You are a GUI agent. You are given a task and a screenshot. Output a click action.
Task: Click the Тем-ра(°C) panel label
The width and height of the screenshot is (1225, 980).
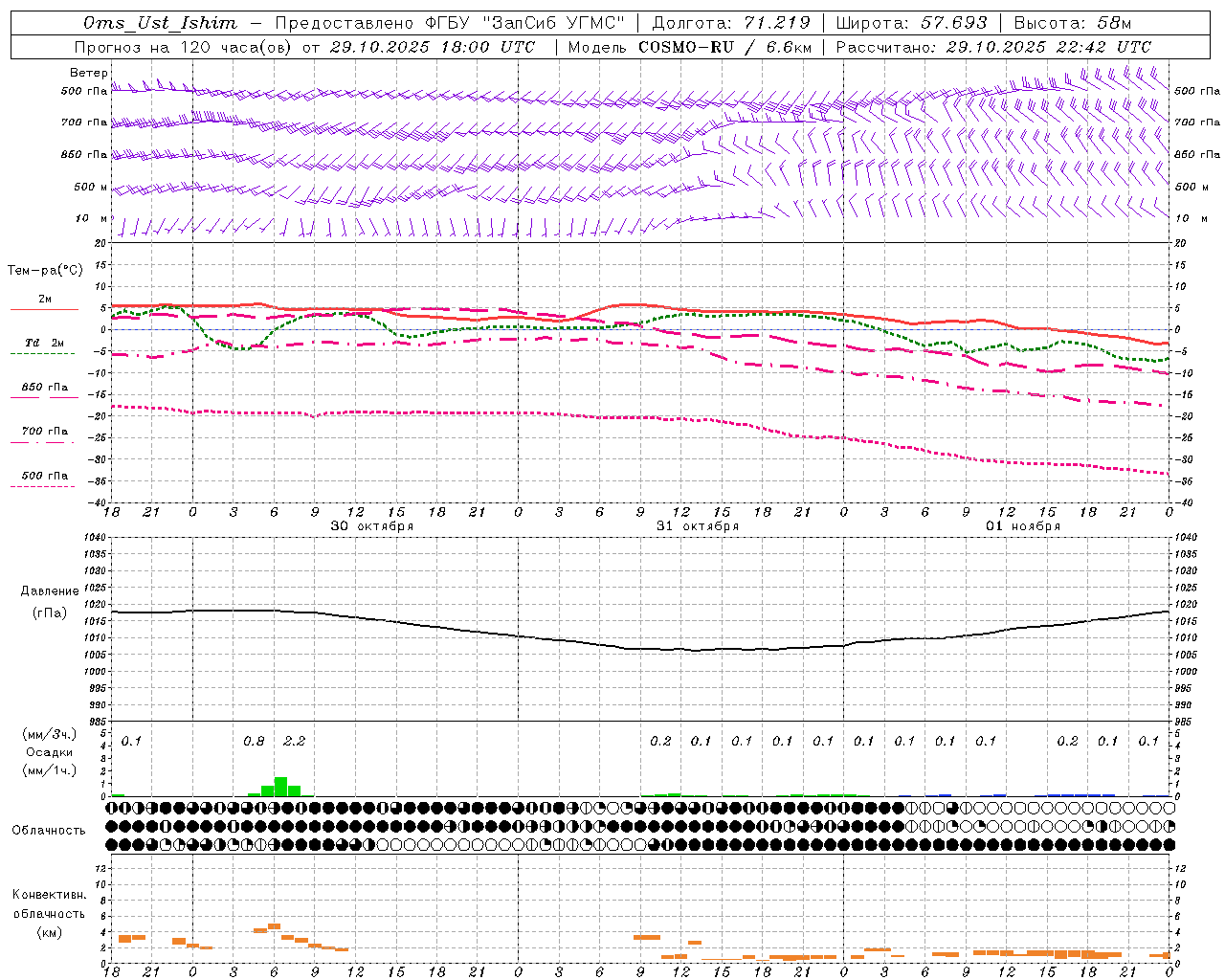tap(45, 271)
